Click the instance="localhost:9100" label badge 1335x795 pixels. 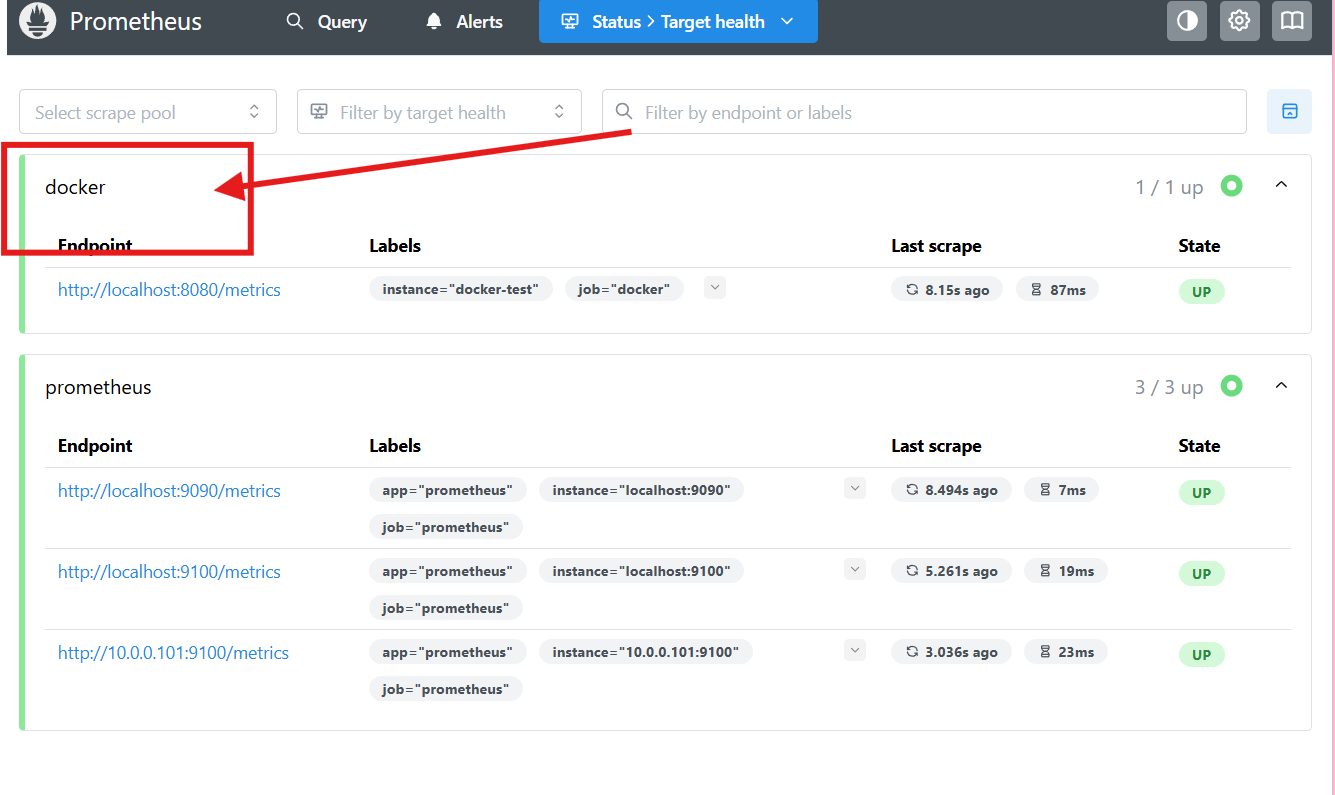[x=641, y=571]
